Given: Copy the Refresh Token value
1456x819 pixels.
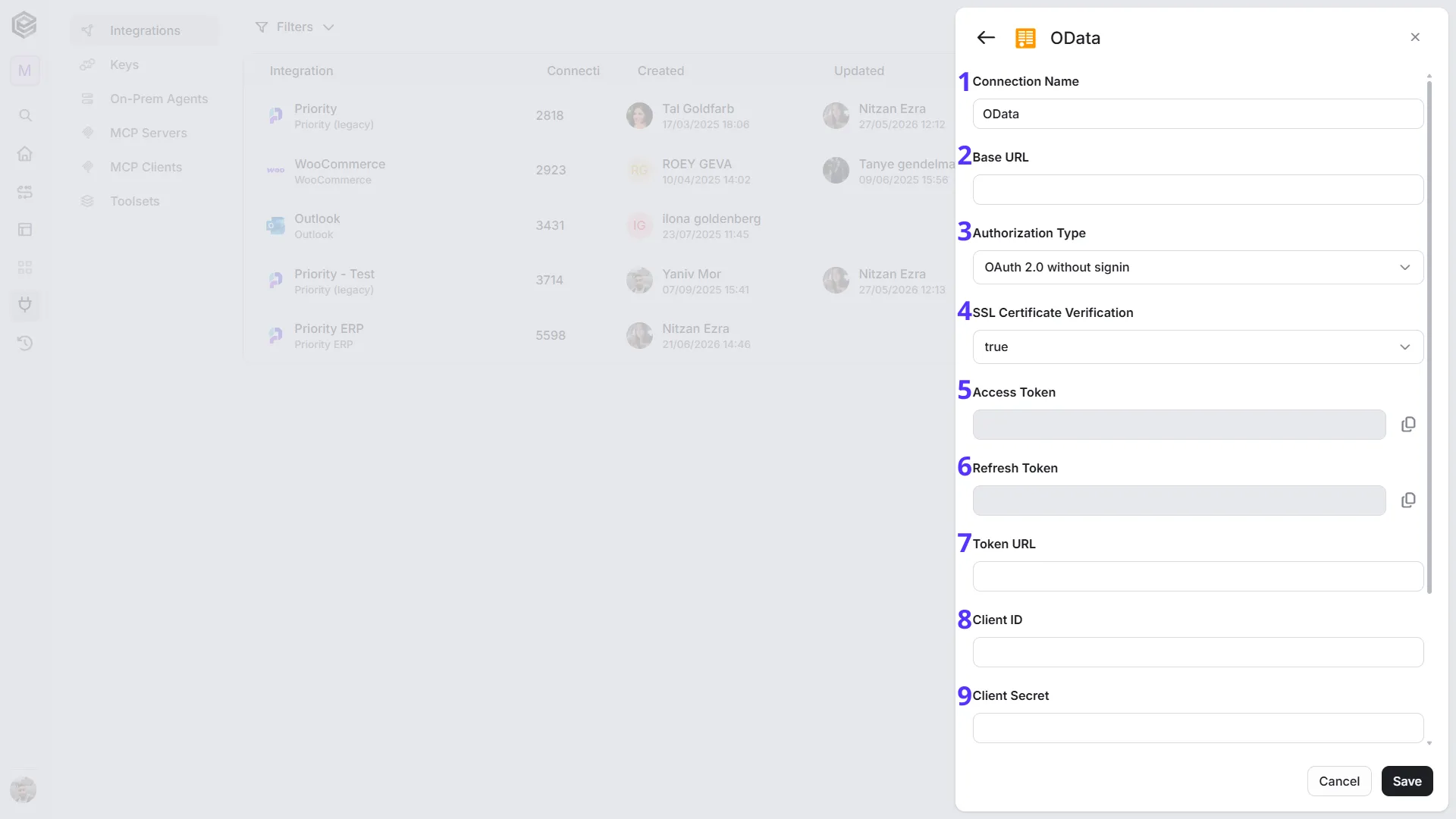Looking at the screenshot, I should [1408, 500].
